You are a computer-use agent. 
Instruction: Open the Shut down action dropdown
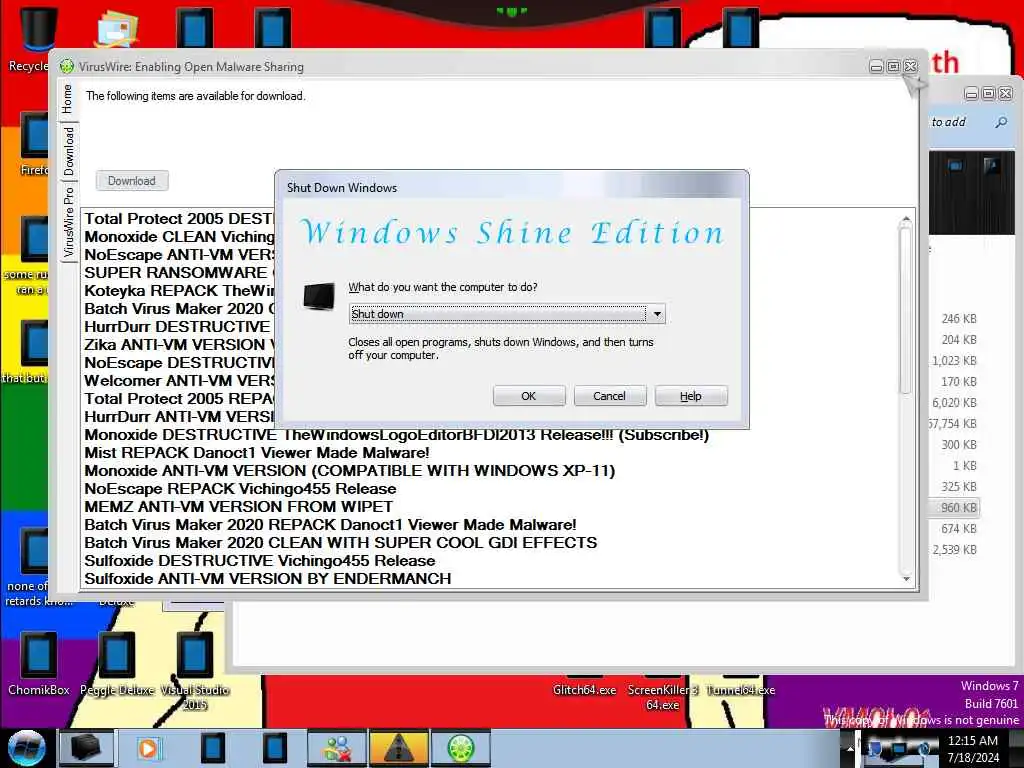[657, 314]
